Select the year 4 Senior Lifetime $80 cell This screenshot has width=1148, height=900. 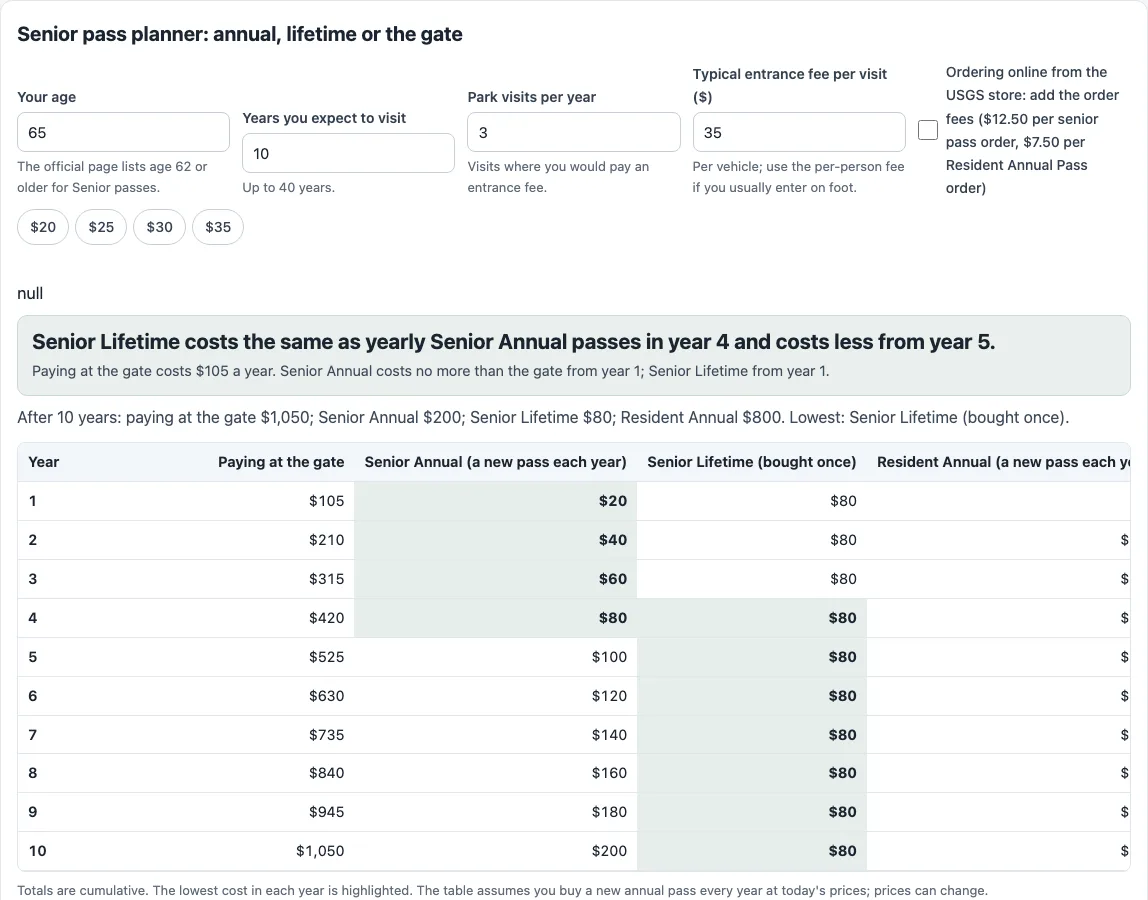click(752, 618)
